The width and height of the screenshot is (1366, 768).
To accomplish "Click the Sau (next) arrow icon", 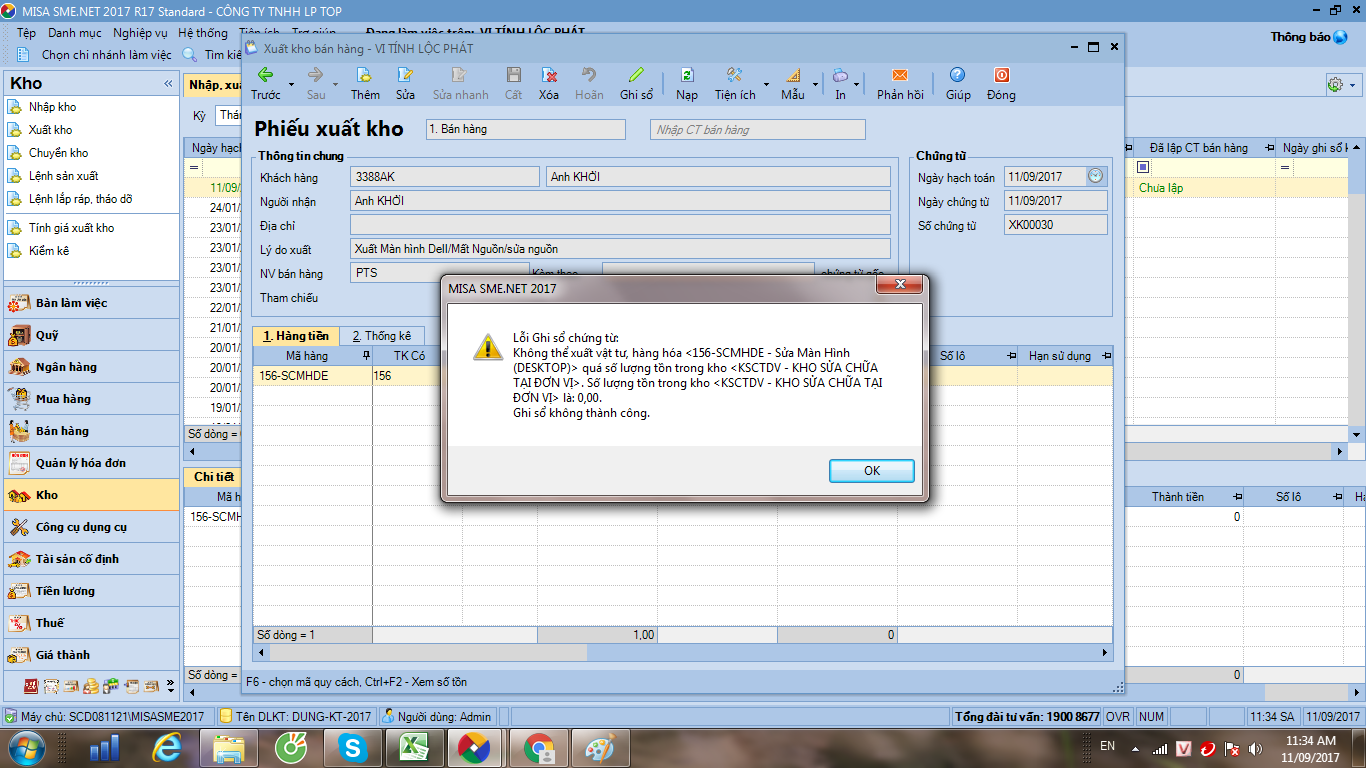I will click(315, 75).
